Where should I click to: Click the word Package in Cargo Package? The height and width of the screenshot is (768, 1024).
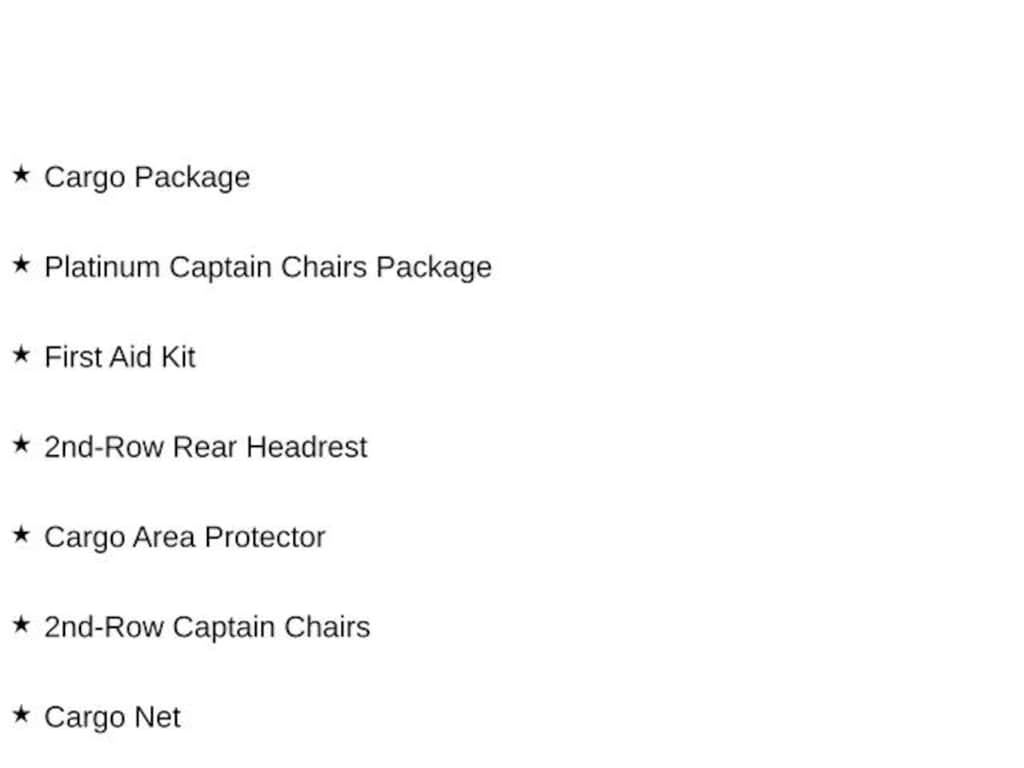(x=192, y=178)
